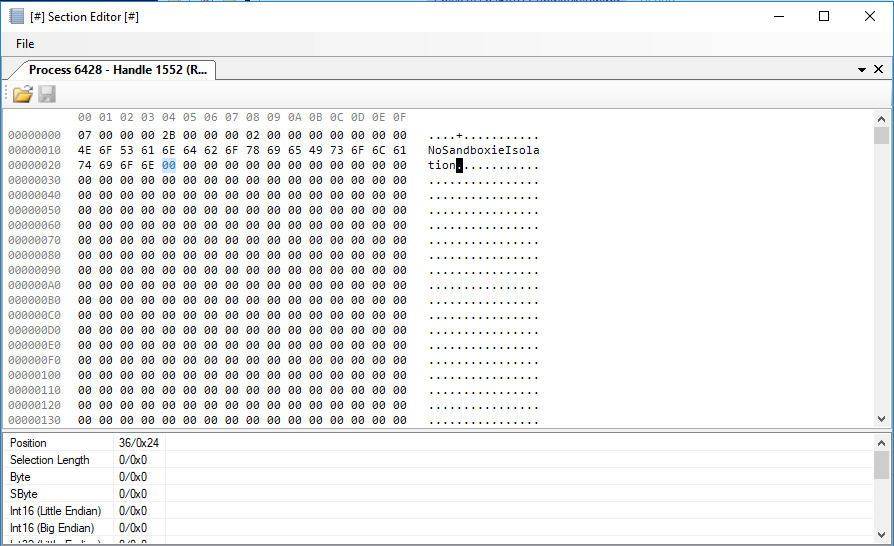Select the Position property row
Screen dimensions: 894x546
[x=438, y=443]
